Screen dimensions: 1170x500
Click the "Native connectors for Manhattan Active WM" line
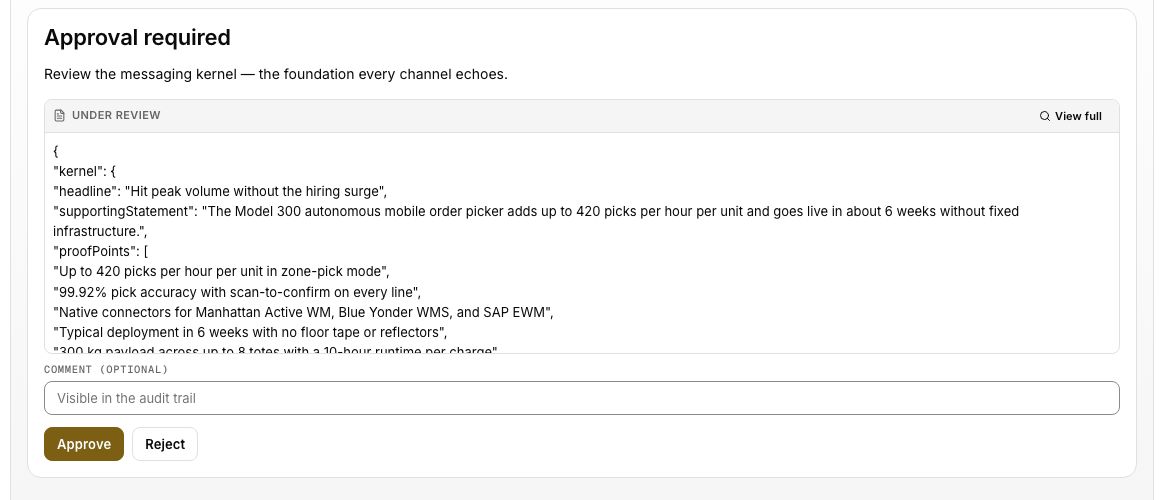[x=304, y=312]
